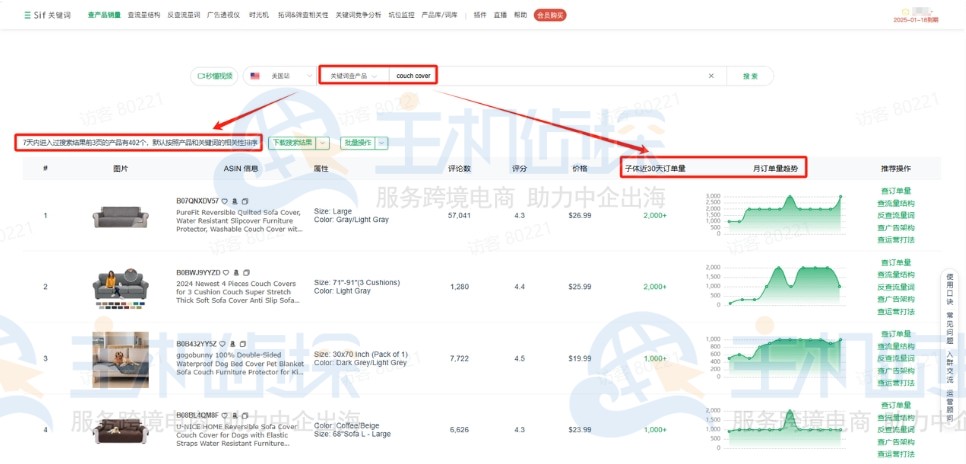Click the Amazon link icon beside B0BWJ9YYZD

click(236, 272)
